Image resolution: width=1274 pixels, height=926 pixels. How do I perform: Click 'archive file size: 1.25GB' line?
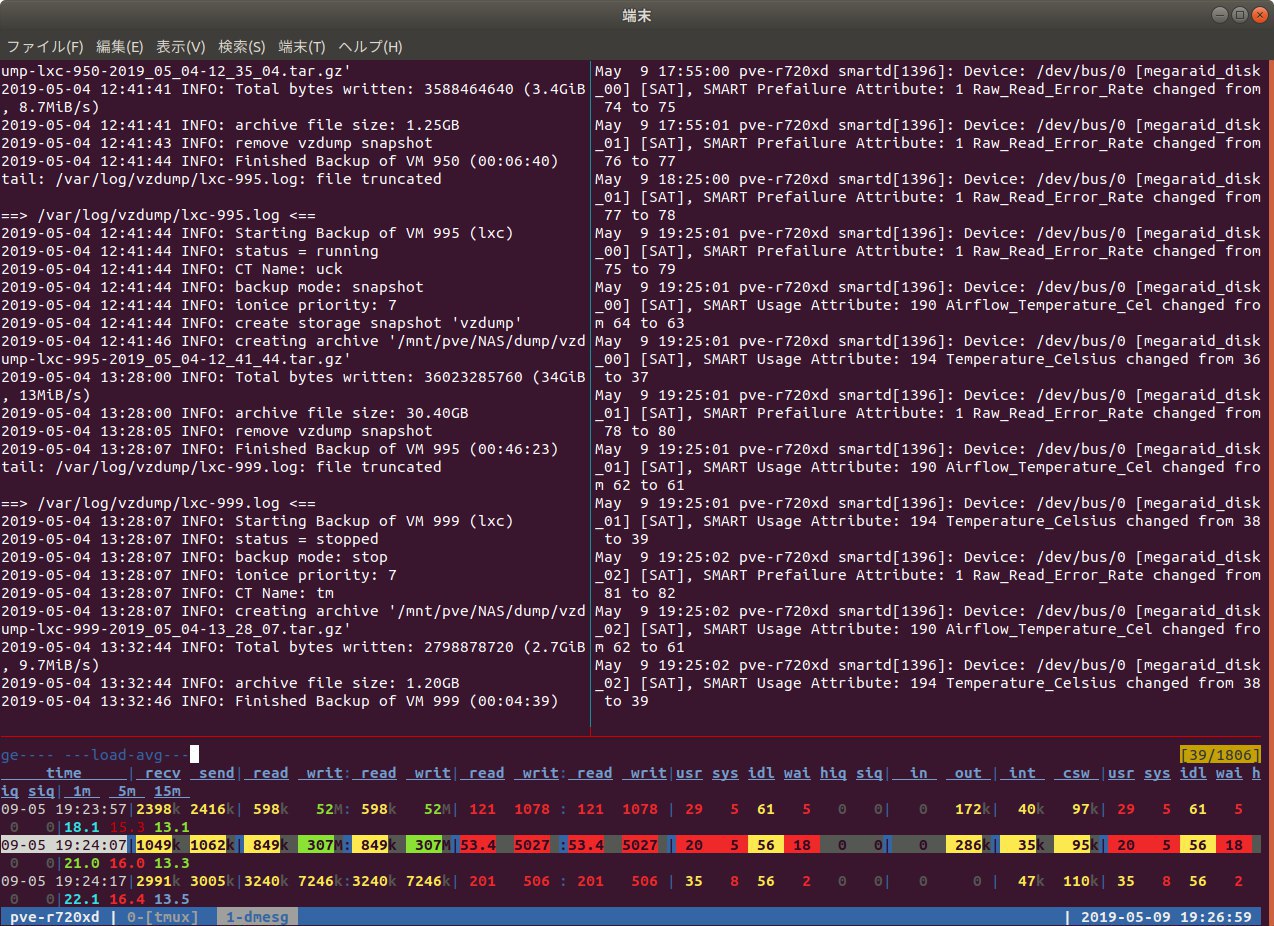click(x=230, y=125)
